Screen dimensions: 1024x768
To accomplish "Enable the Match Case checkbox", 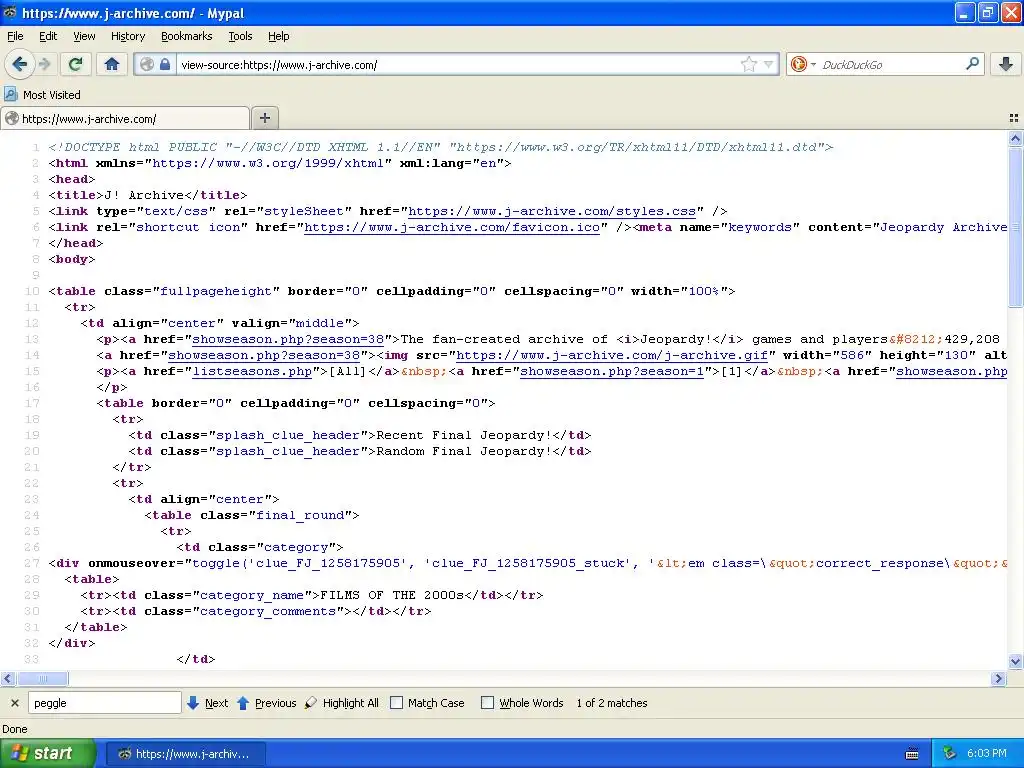I will tap(396, 703).
